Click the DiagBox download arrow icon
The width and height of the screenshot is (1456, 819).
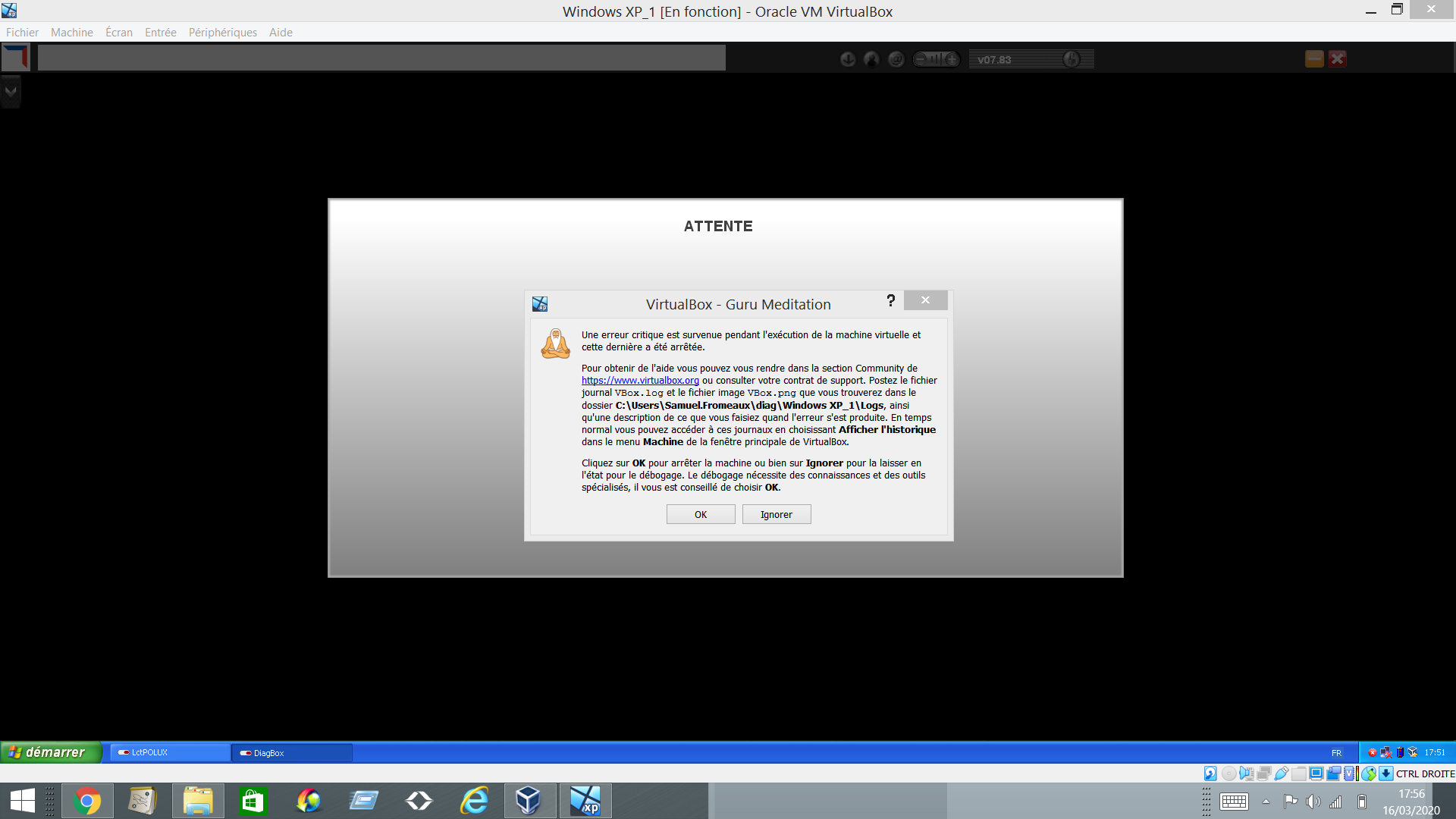pyautogui.click(x=848, y=59)
